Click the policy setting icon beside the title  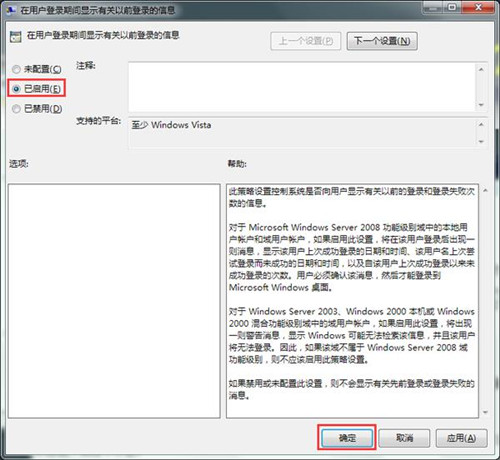(15, 36)
